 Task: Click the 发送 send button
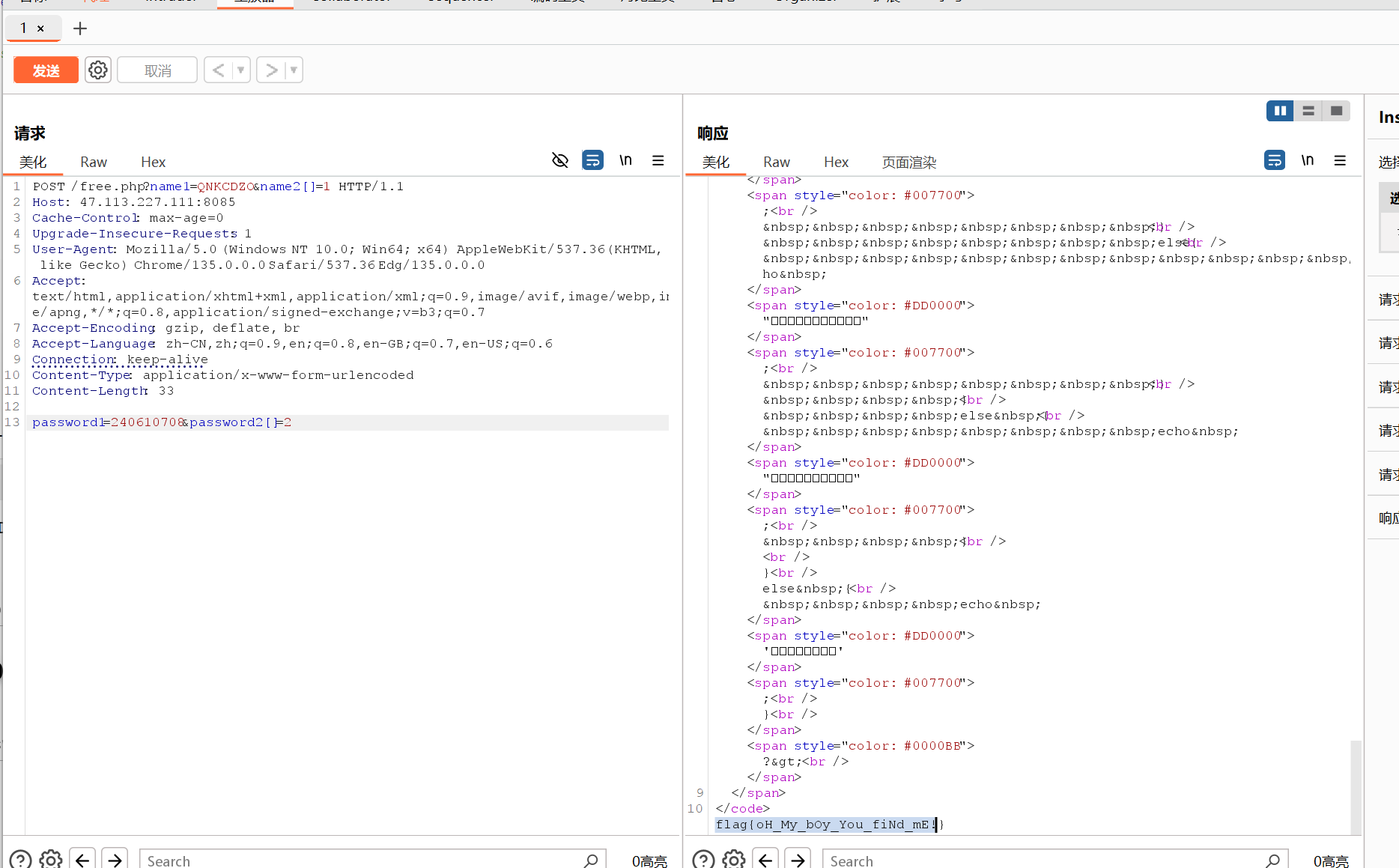[x=46, y=70]
